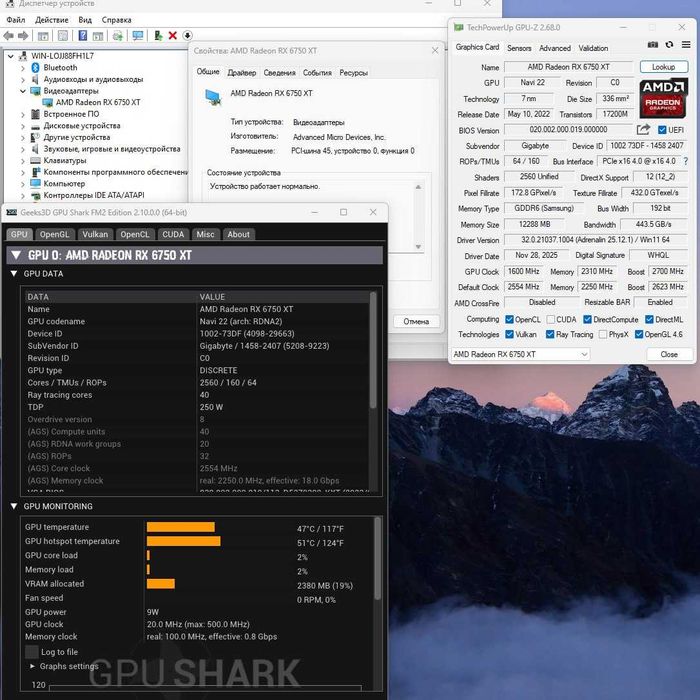Toggle the Vulkan checkbox in GPU-Z Technologies
This screenshot has height=700, width=700.
point(509,334)
